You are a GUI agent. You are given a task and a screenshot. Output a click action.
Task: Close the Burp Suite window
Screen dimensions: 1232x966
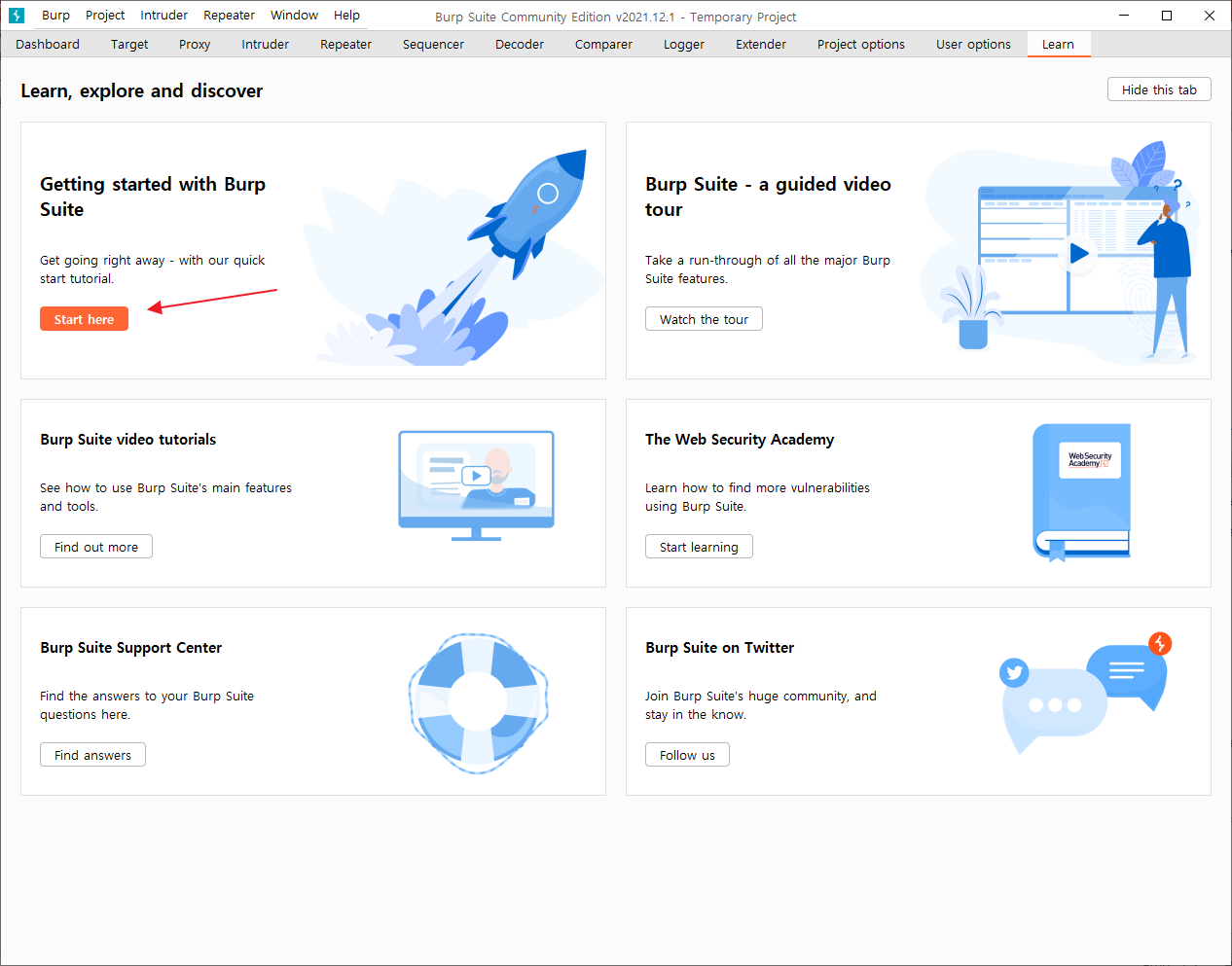click(1210, 16)
